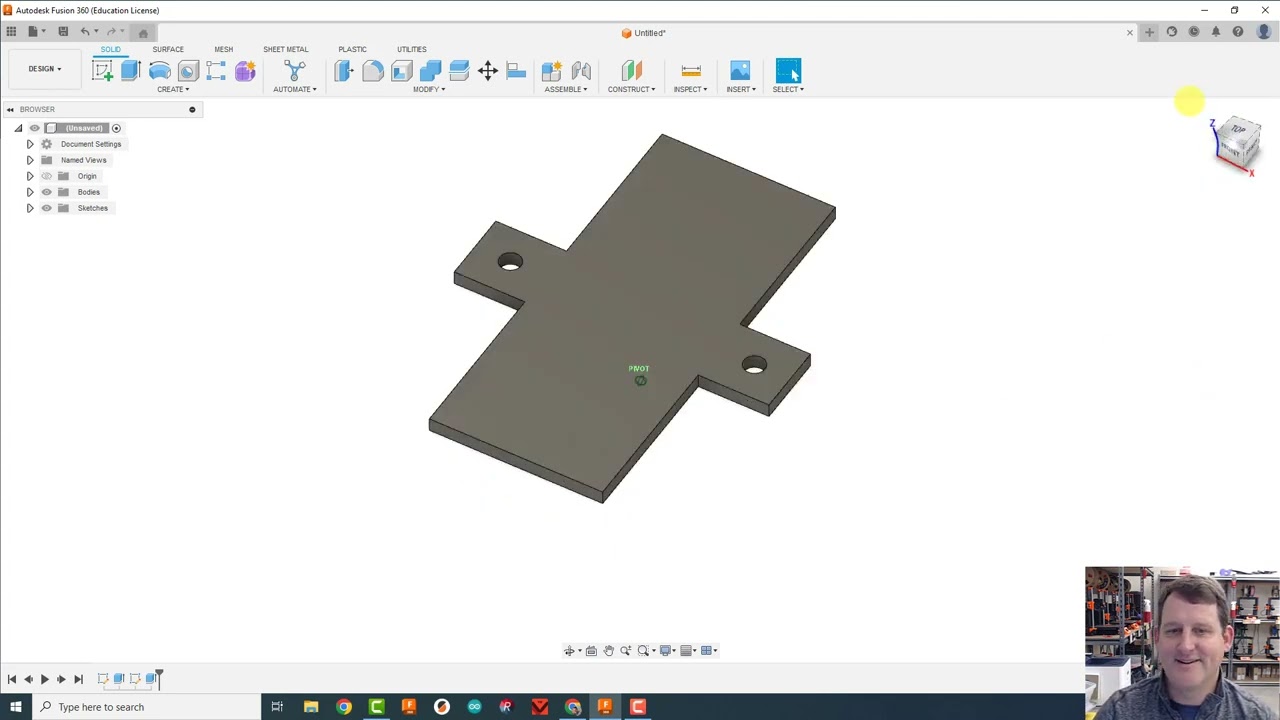1280x720 pixels.
Task: Select the Rectangular Pattern tool
Action: 216,70
